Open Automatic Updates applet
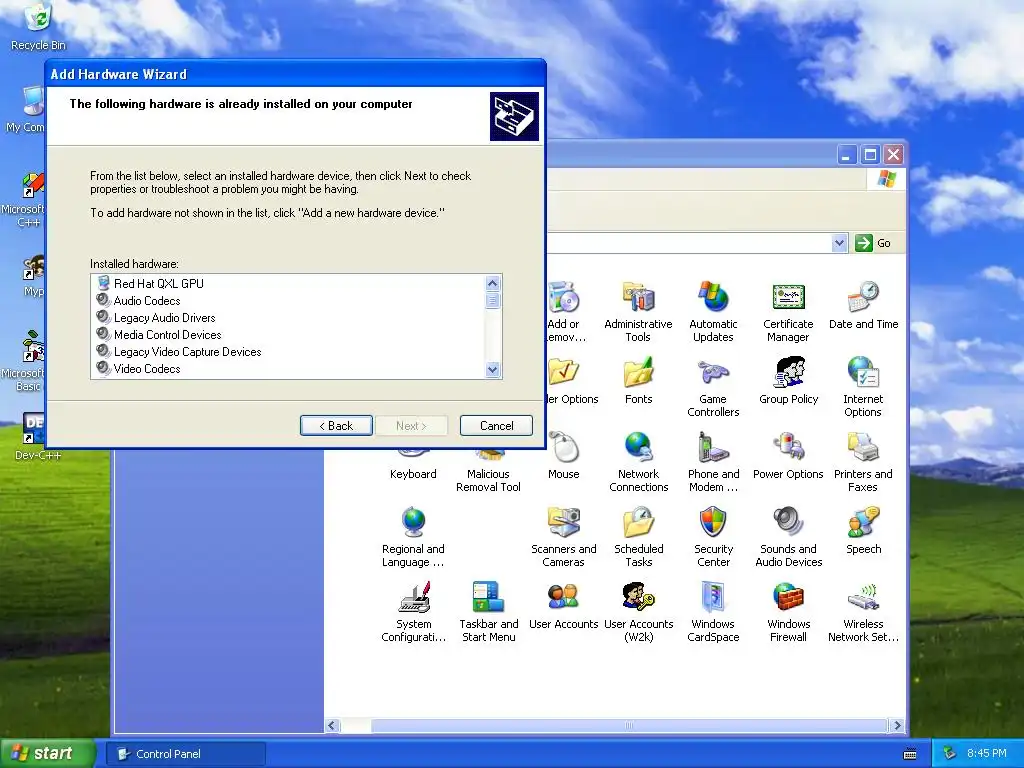 point(713,312)
